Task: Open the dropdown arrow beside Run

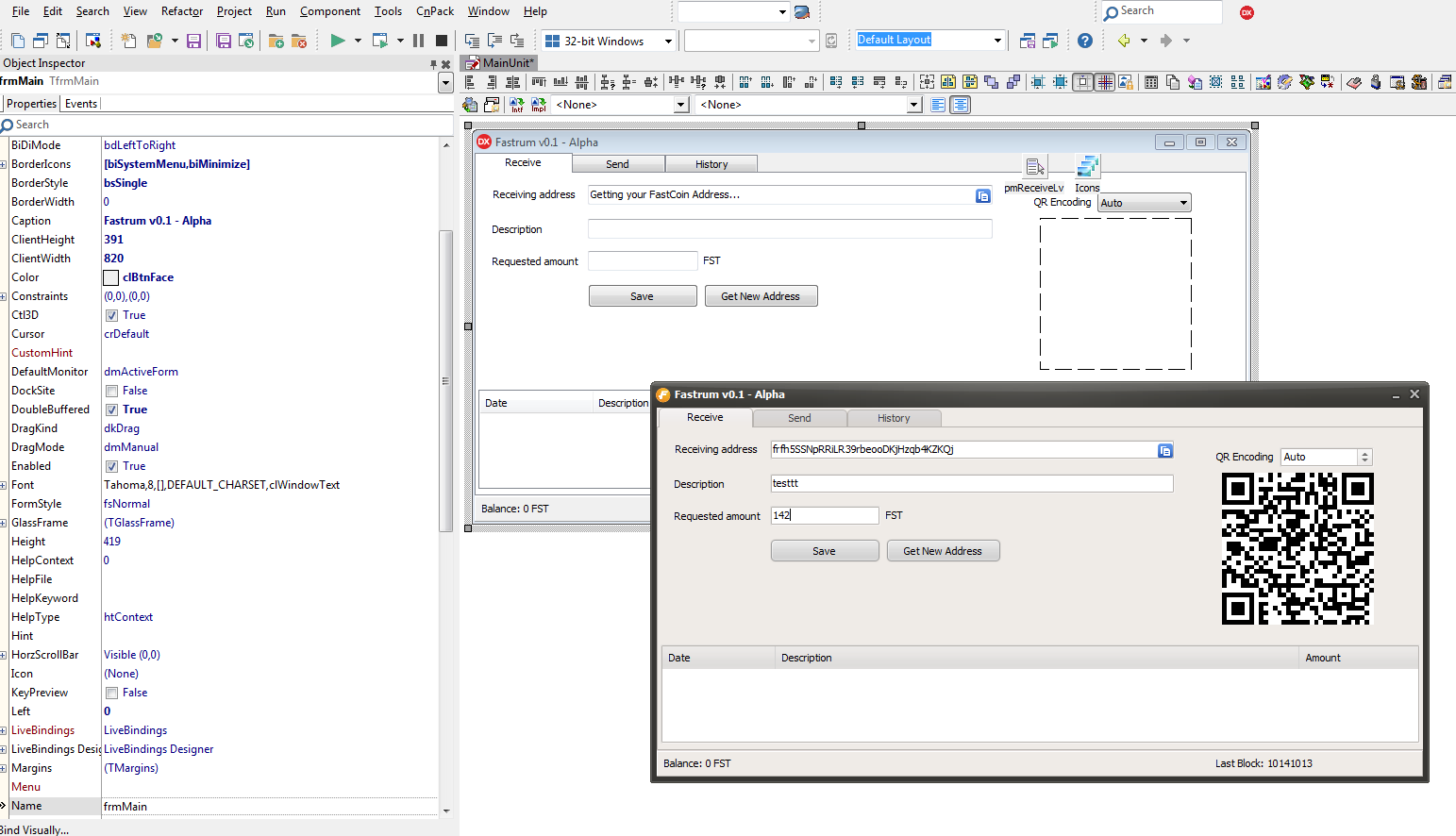Action: pyautogui.click(x=358, y=41)
